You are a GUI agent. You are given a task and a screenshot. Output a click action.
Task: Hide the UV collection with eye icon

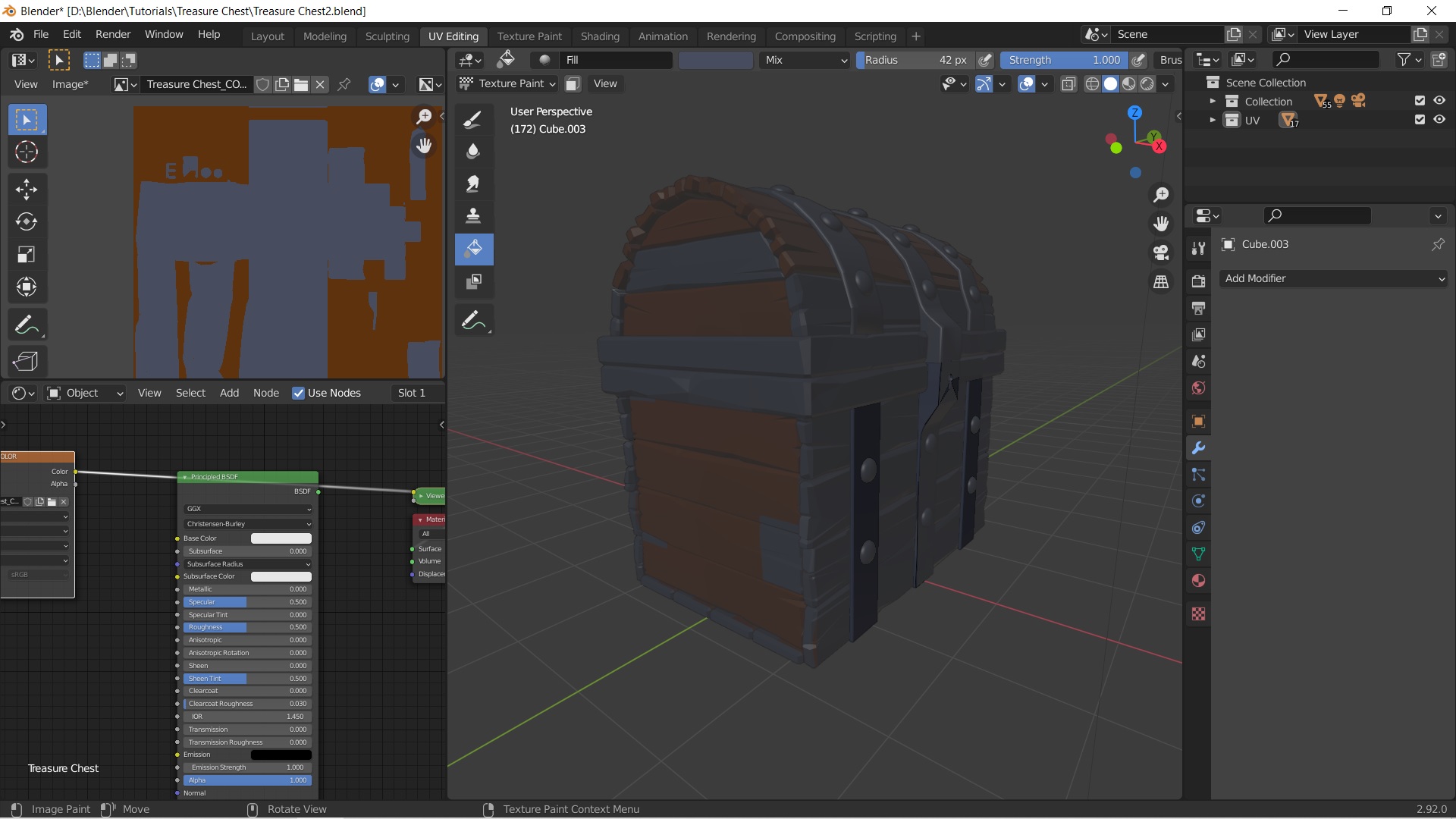pos(1439,120)
